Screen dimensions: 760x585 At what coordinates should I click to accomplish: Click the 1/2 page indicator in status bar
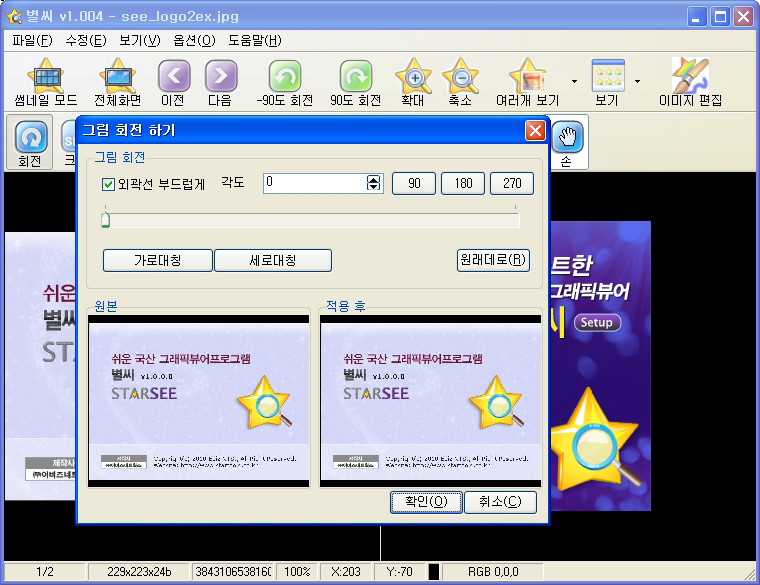point(45,572)
